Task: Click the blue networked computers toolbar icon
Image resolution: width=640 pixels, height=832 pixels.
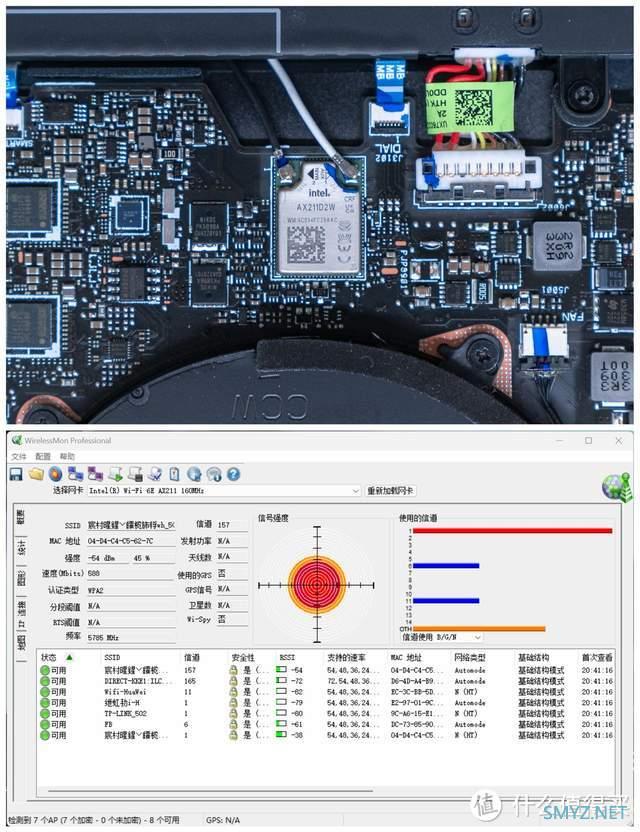Action: [x=75, y=474]
